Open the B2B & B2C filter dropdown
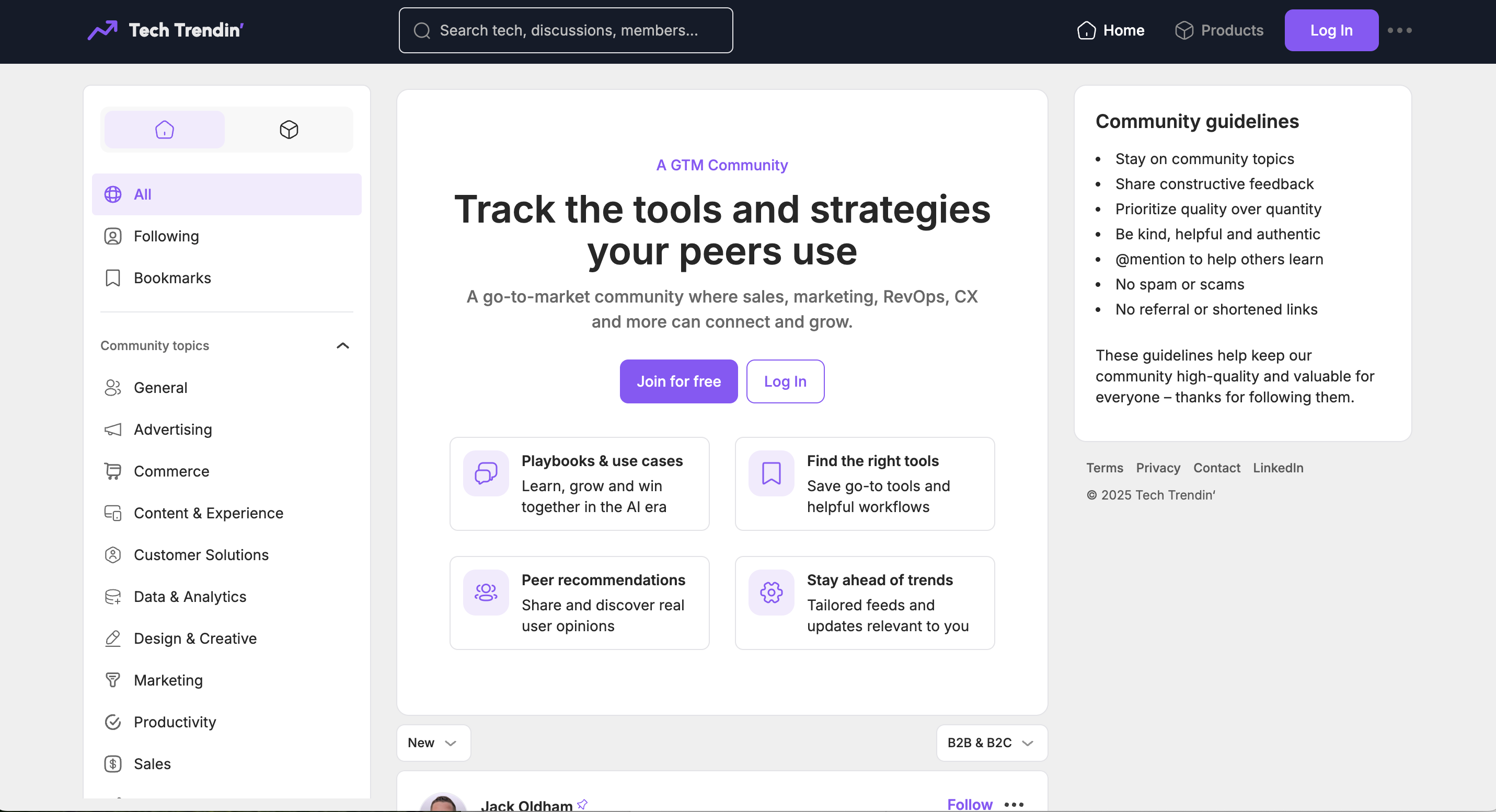 (x=991, y=743)
